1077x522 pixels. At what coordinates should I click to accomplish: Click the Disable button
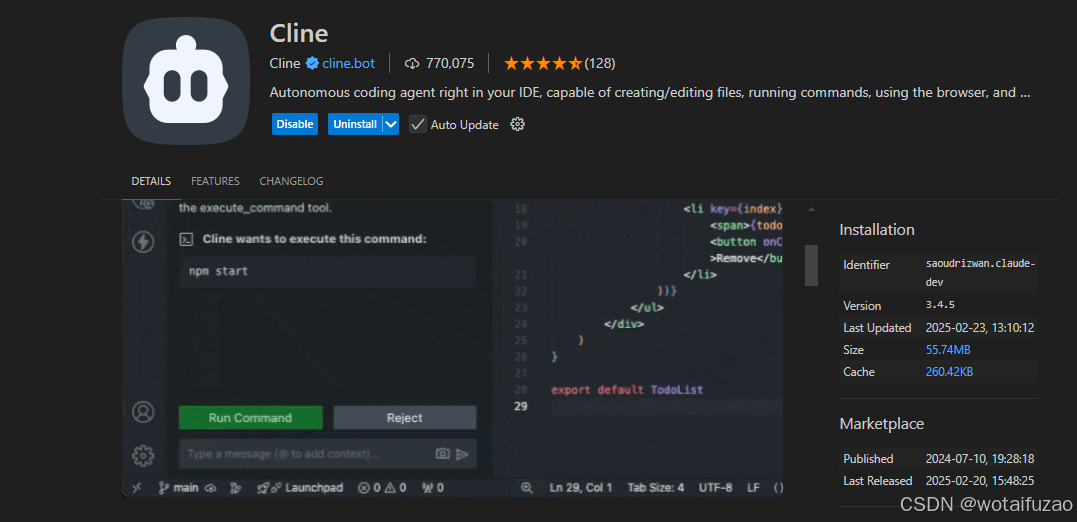tap(295, 124)
